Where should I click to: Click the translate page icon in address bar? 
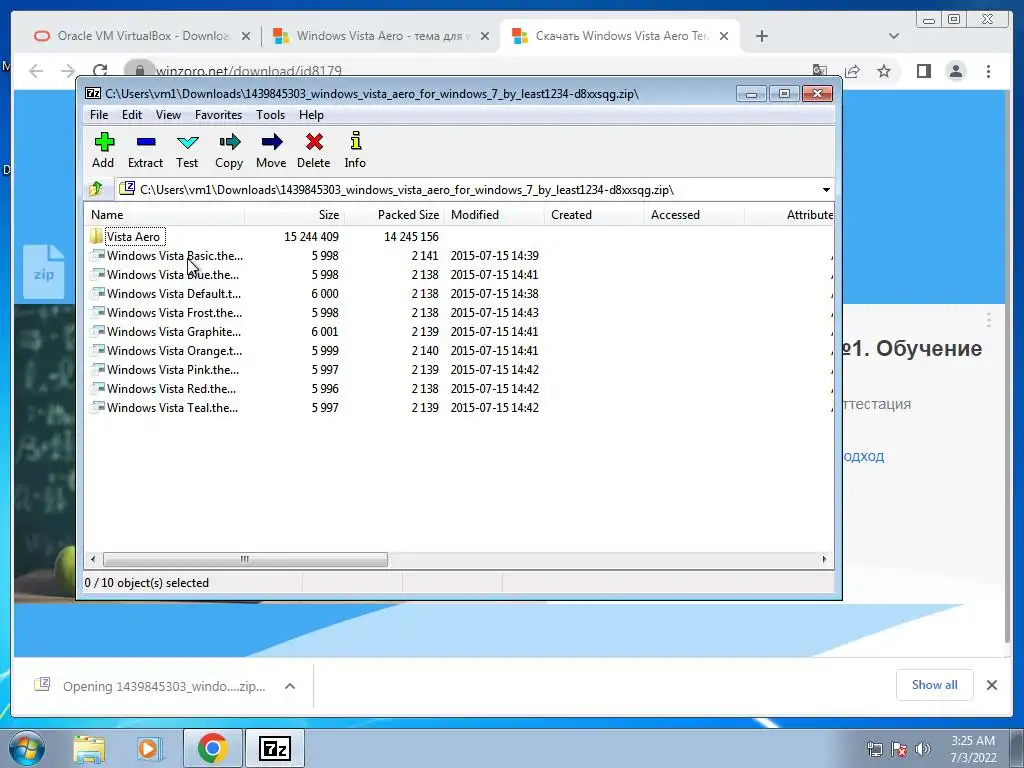tap(820, 71)
